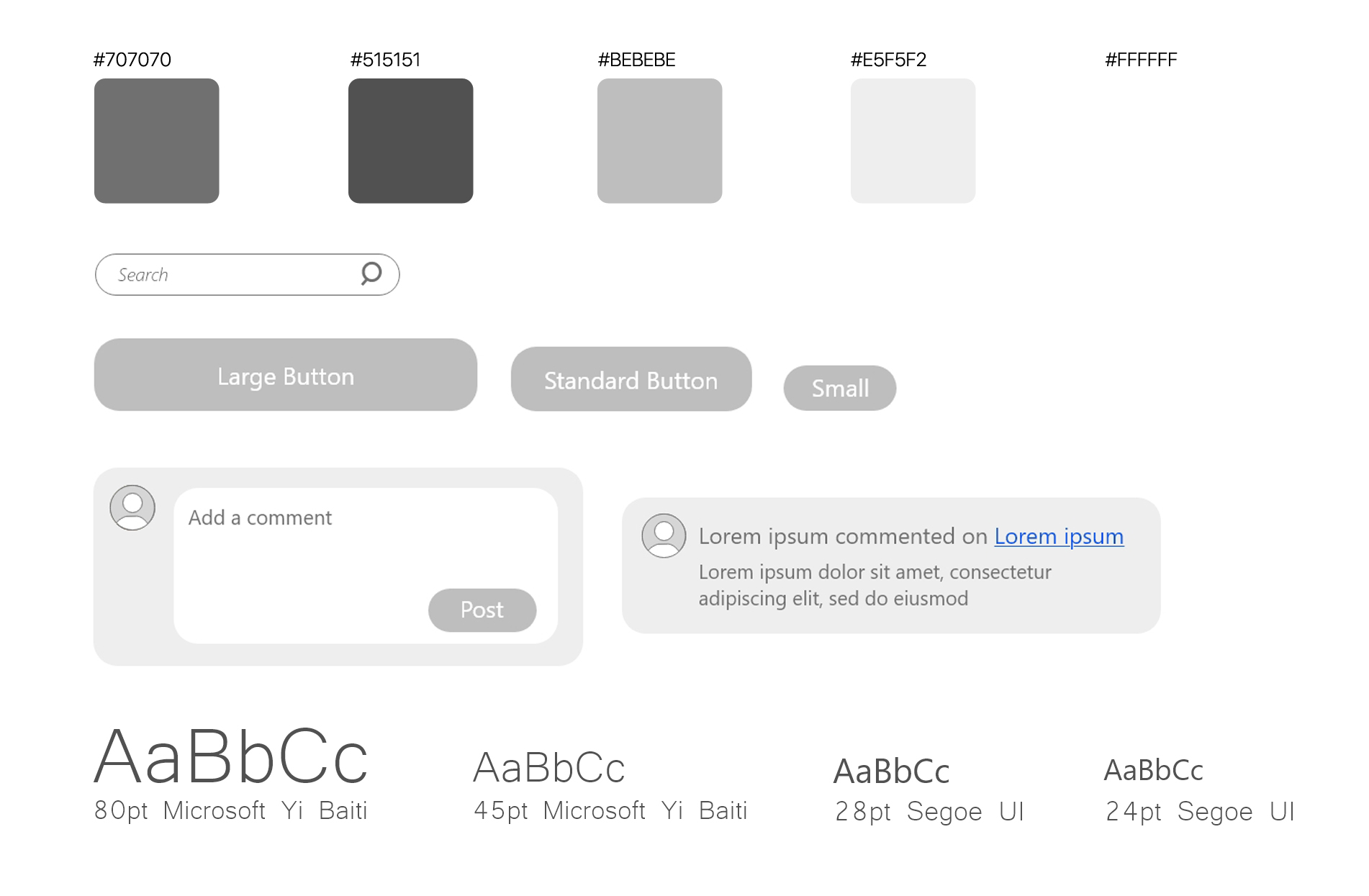Select the #515151 dark gray swatch

coord(411,141)
